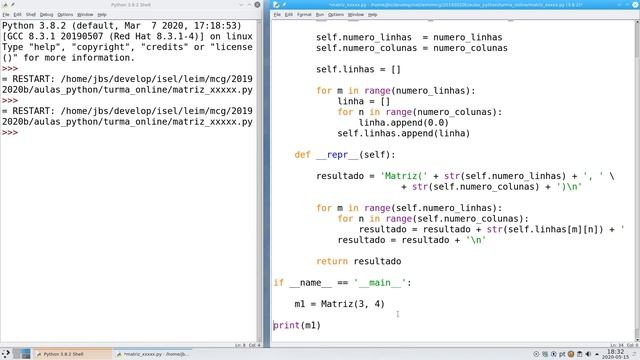Open Window menu in Python Shell window

[x=85, y=15]
